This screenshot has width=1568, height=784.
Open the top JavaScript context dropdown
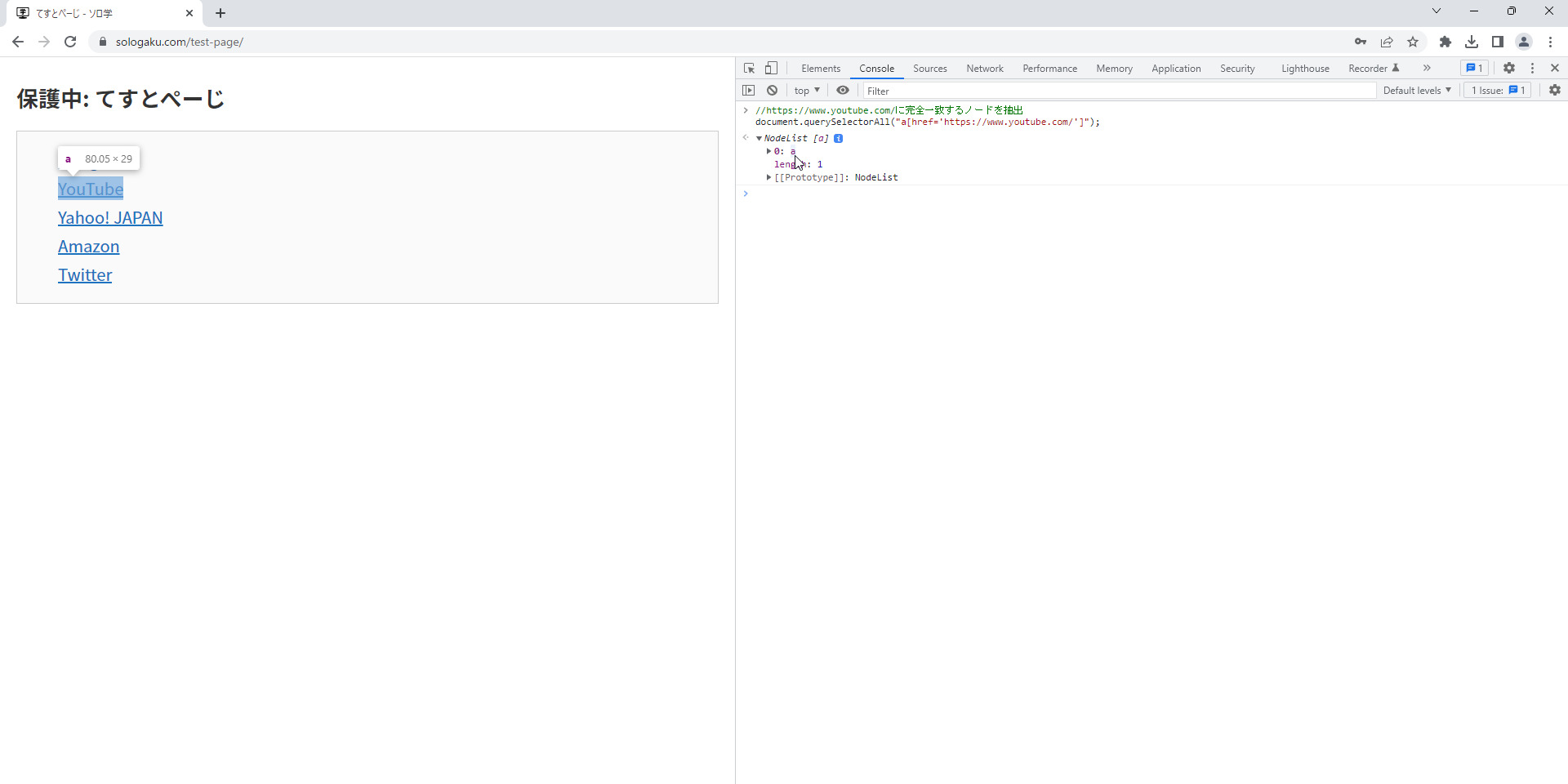807,91
